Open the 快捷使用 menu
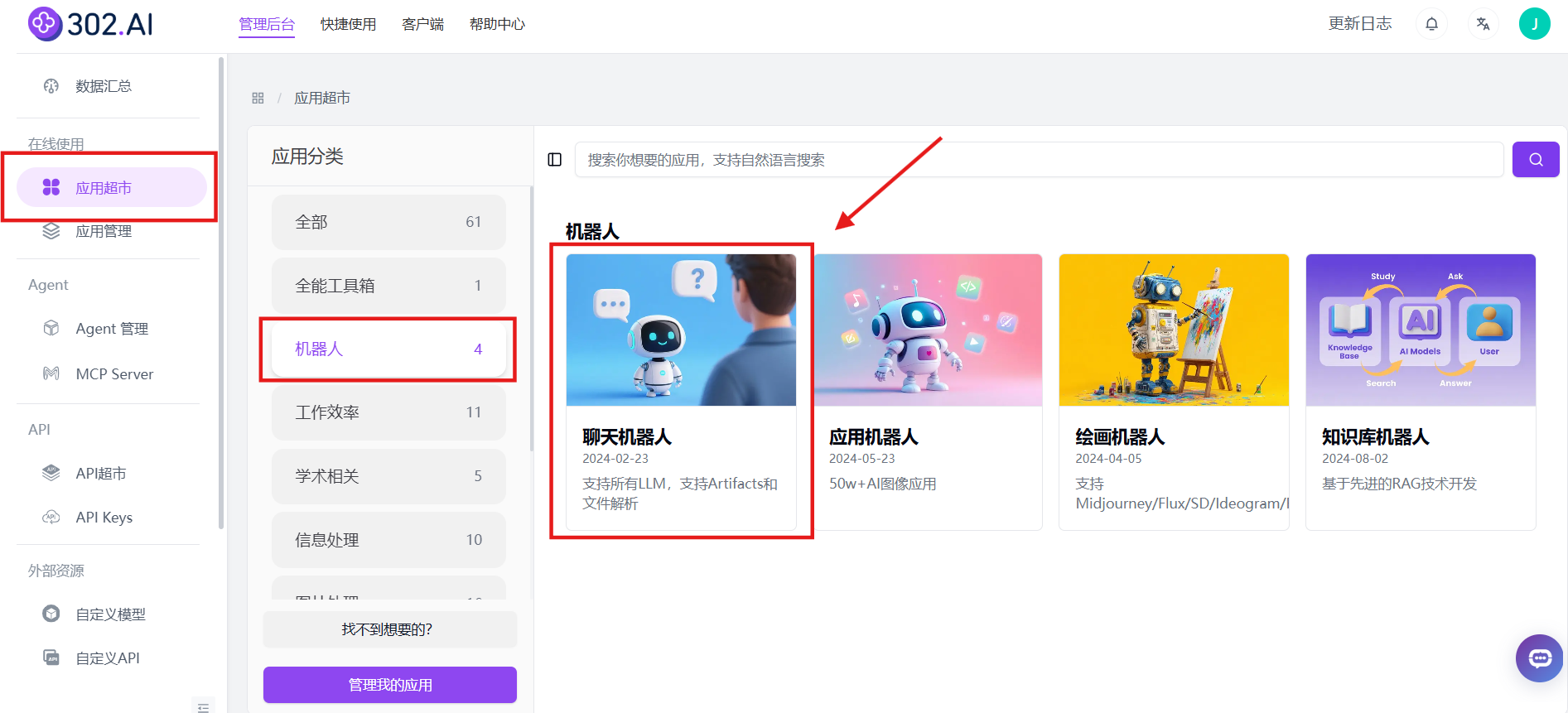The height and width of the screenshot is (713, 1568). (x=349, y=24)
